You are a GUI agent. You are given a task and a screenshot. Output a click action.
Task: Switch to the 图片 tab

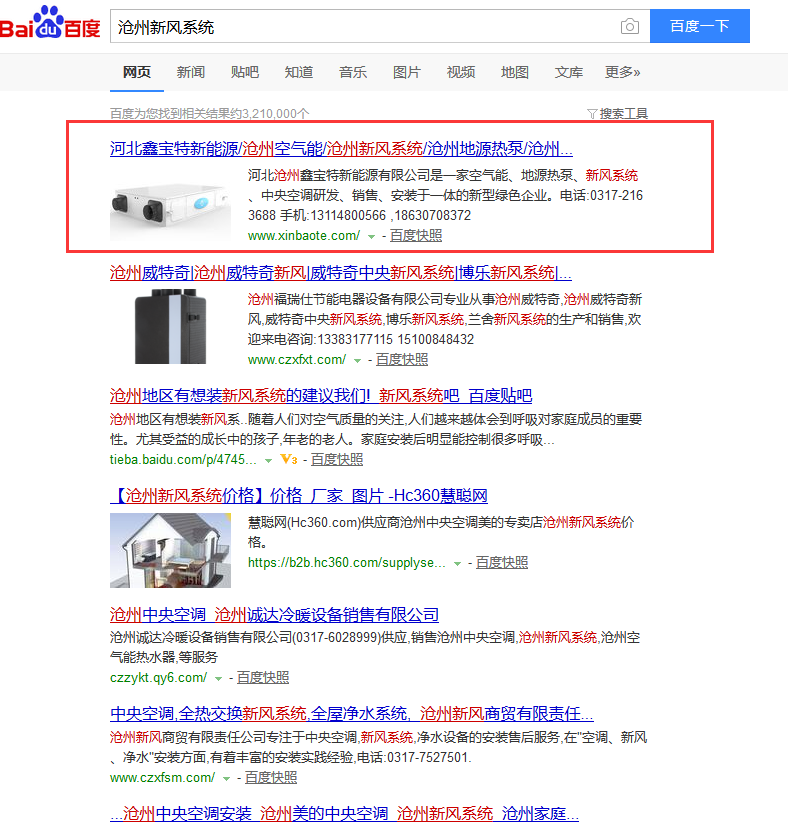pos(407,72)
